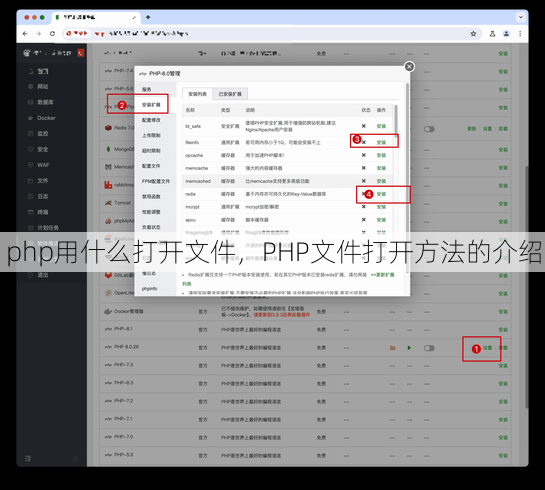Toggle the PHP 8.0.26 homepage display switch

click(429, 348)
